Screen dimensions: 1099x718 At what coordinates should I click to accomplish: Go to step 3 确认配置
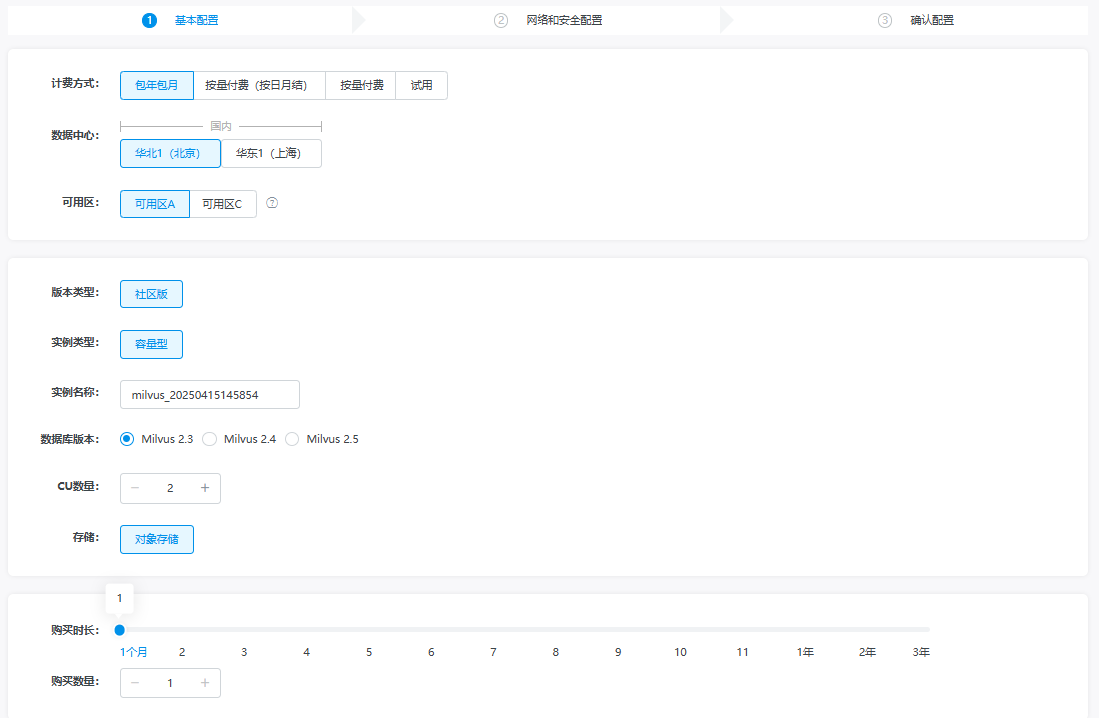[x=931, y=20]
